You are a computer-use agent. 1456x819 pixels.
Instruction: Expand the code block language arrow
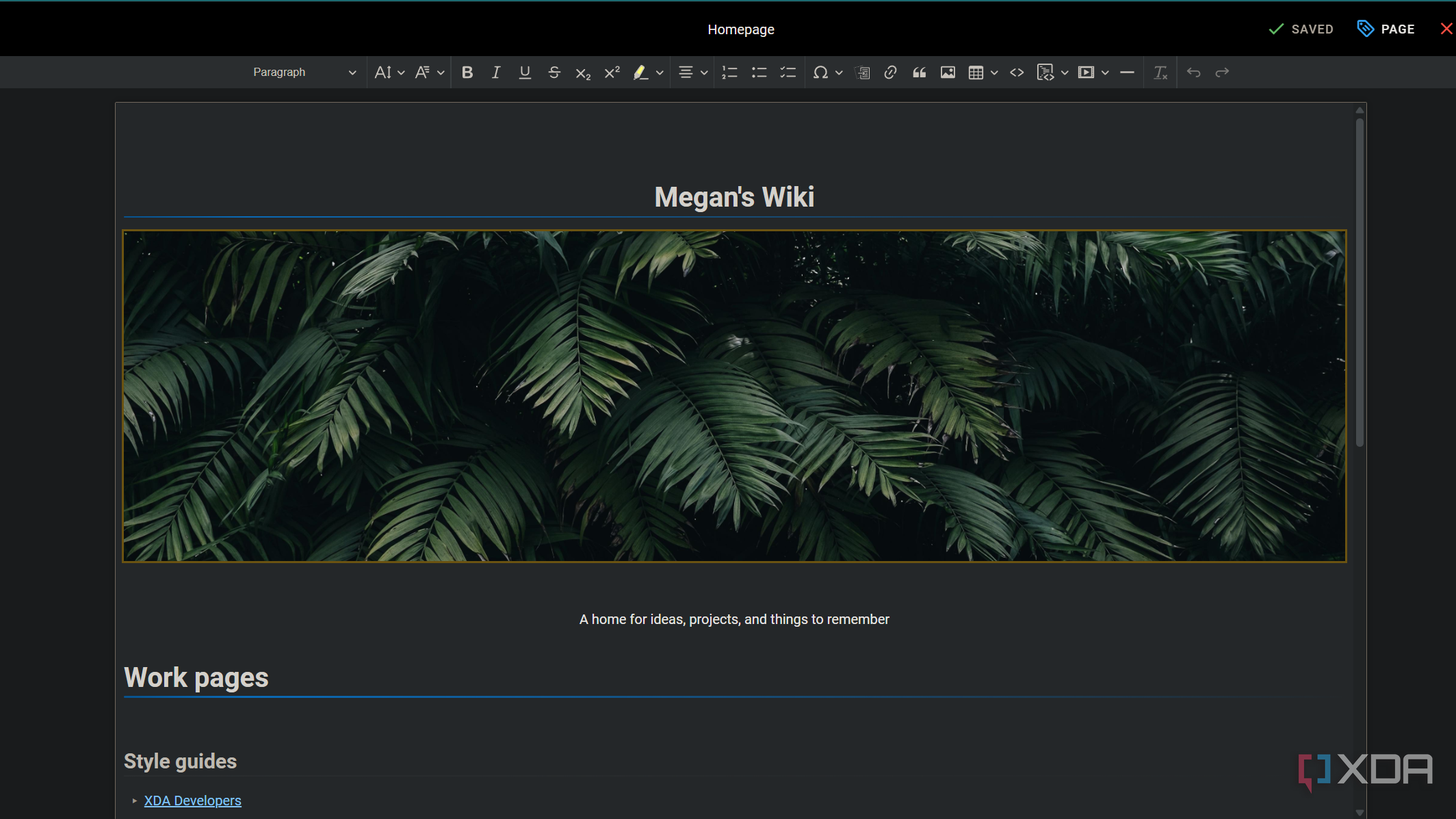point(1065,73)
